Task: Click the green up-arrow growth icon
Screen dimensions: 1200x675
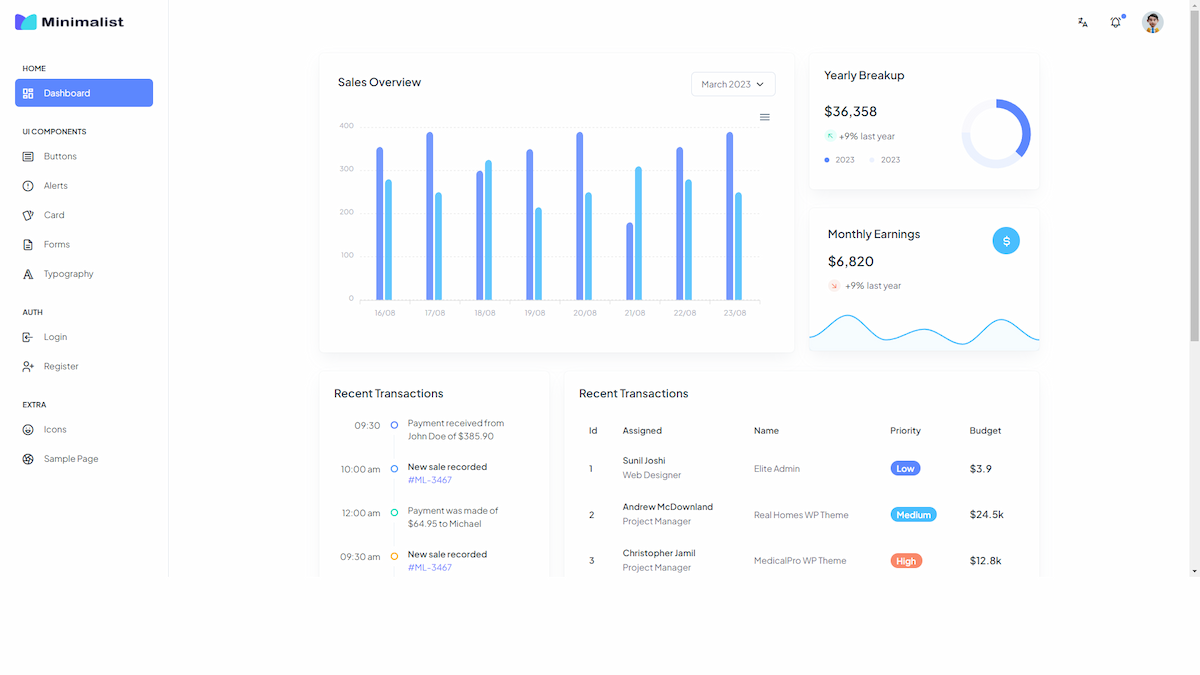Action: tap(830, 136)
